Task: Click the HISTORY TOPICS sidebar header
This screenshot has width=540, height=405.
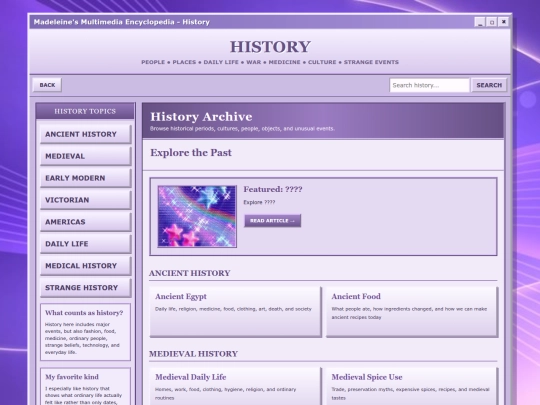Action: point(85,111)
